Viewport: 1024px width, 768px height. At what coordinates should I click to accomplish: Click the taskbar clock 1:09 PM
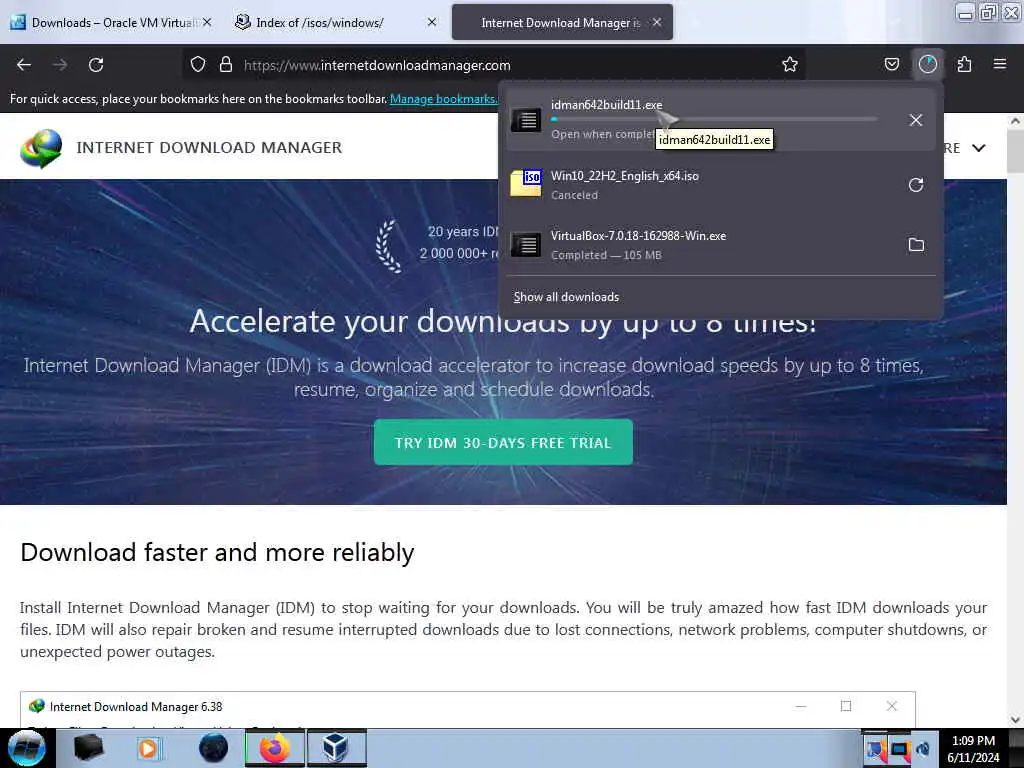coord(973,741)
